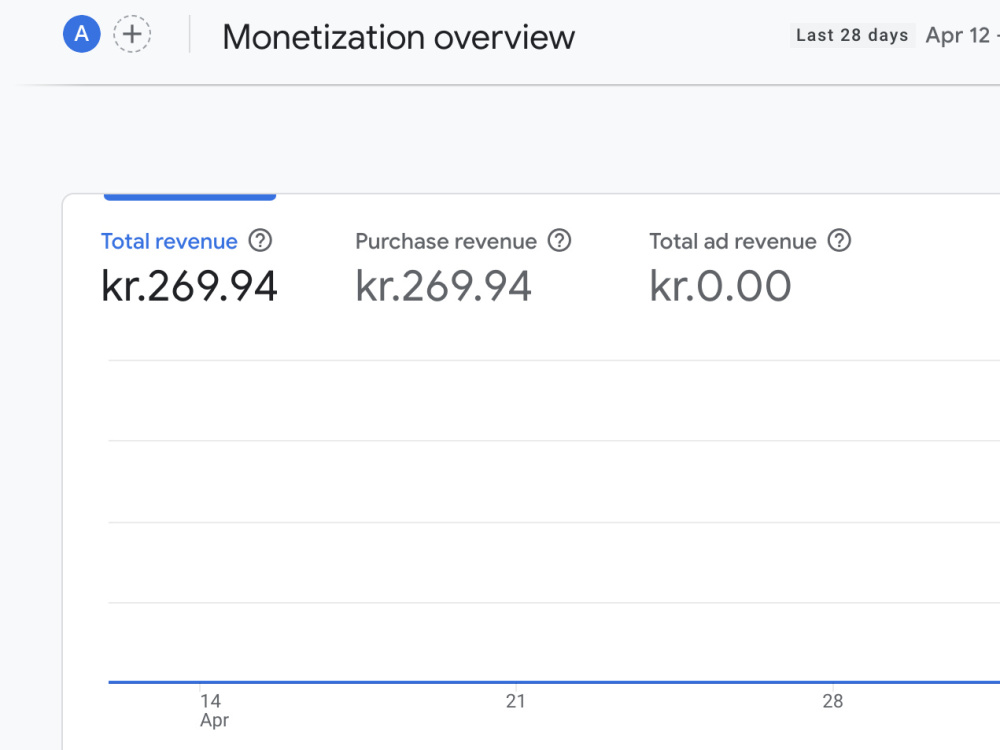Open the Apr 12 date range picker

962,35
